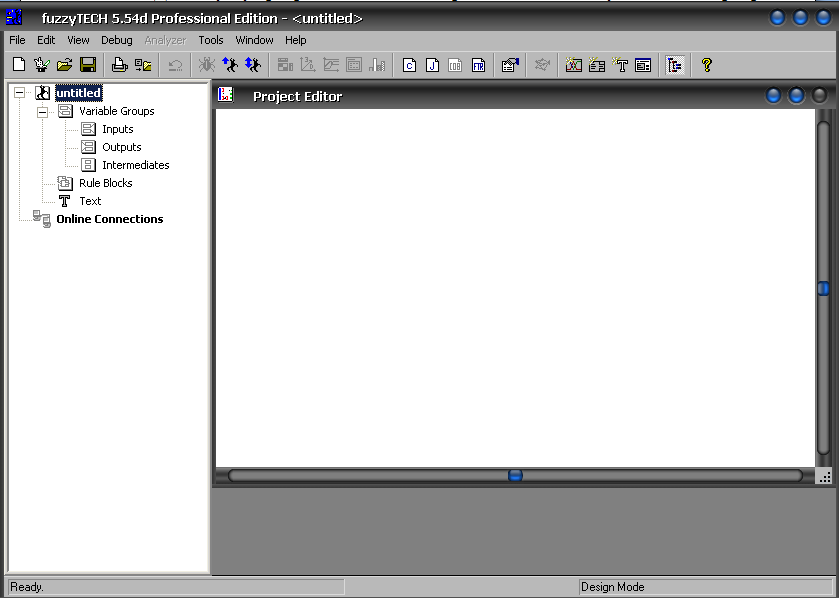Click the Print icon in toolbar
This screenshot has width=839, height=598.
coord(119,65)
